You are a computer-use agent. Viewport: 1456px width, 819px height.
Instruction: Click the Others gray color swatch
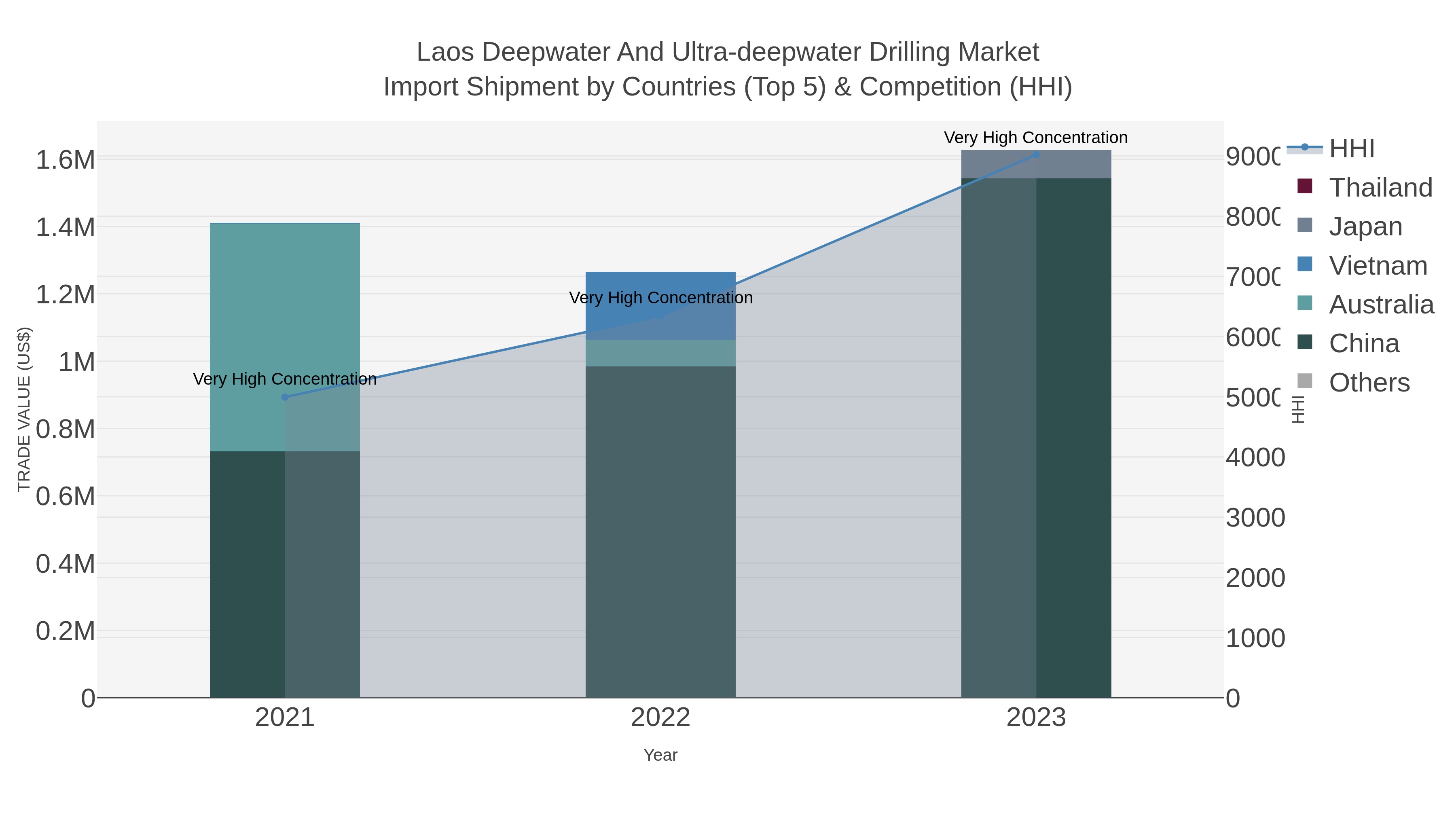pyautogui.click(x=1304, y=381)
